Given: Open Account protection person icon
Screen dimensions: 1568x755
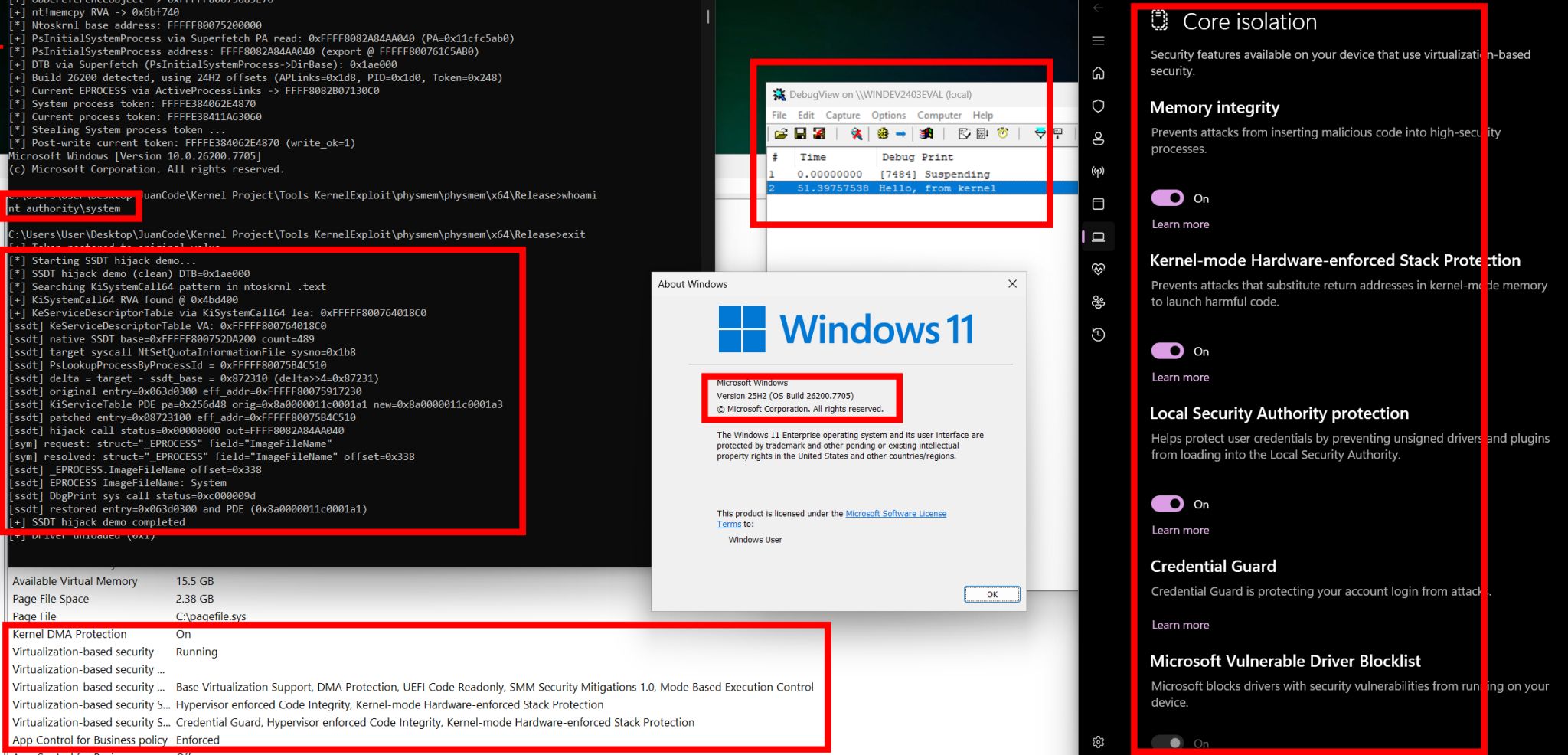Looking at the screenshot, I should tap(1098, 139).
